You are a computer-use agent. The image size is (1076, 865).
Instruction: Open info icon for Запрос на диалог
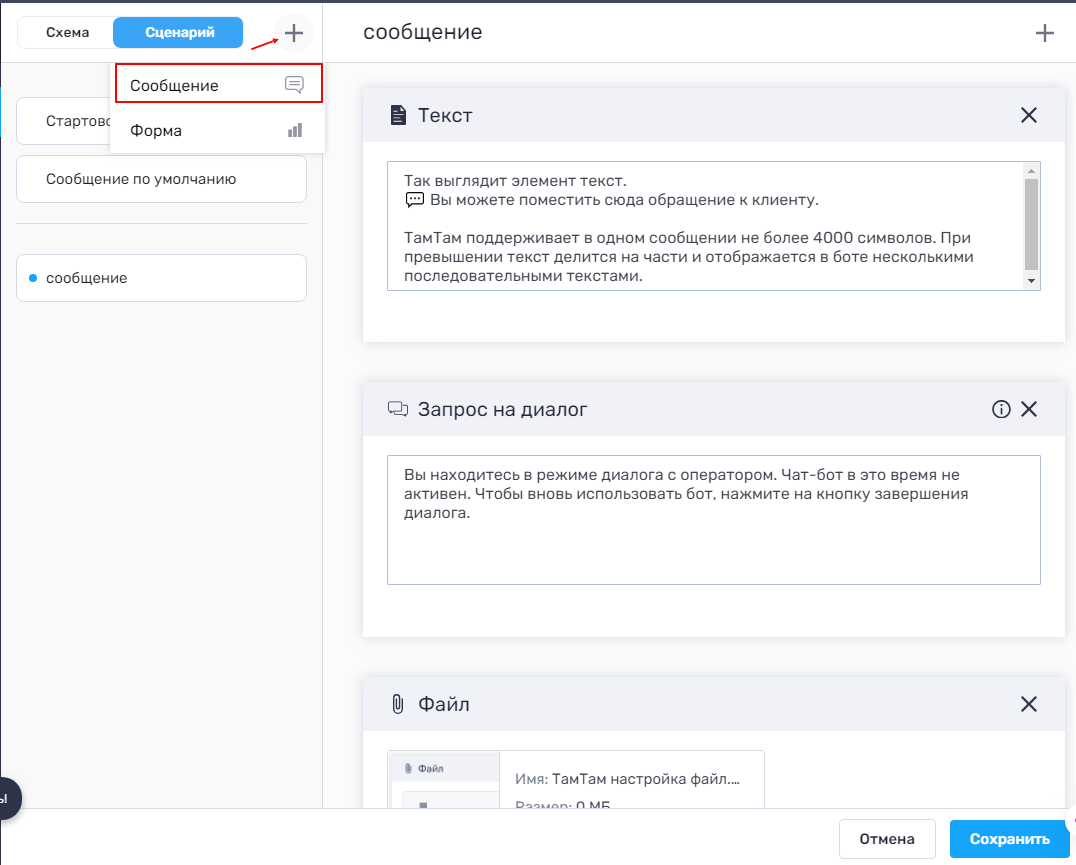(1000, 409)
